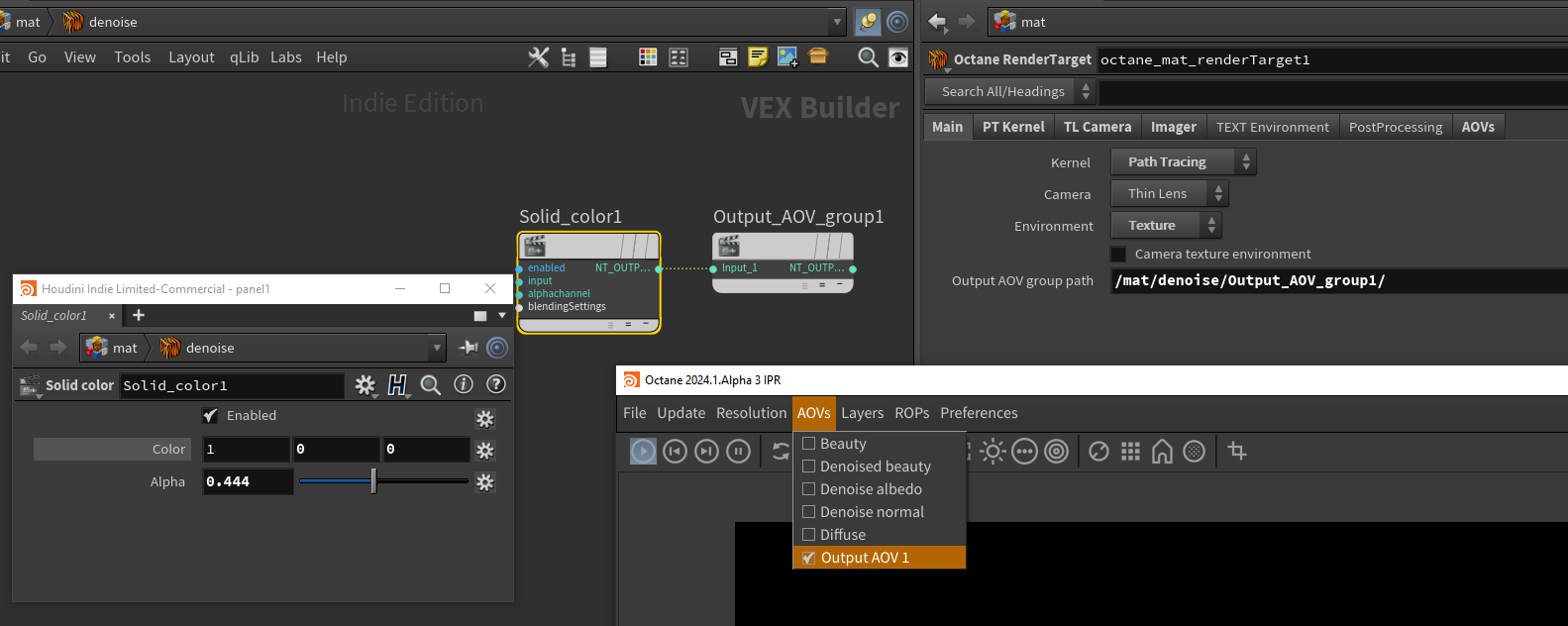This screenshot has height=626, width=1568.
Task: Open the TL Camera tab
Action: pyautogui.click(x=1098, y=127)
